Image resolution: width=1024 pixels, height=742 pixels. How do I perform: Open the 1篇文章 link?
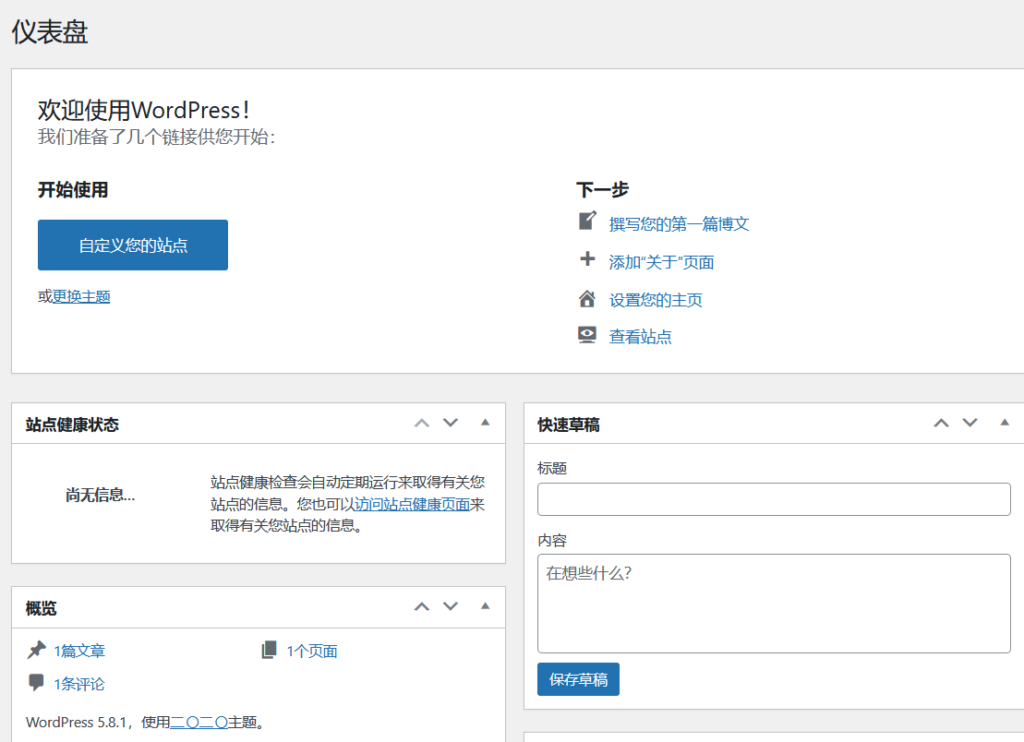click(x=79, y=651)
